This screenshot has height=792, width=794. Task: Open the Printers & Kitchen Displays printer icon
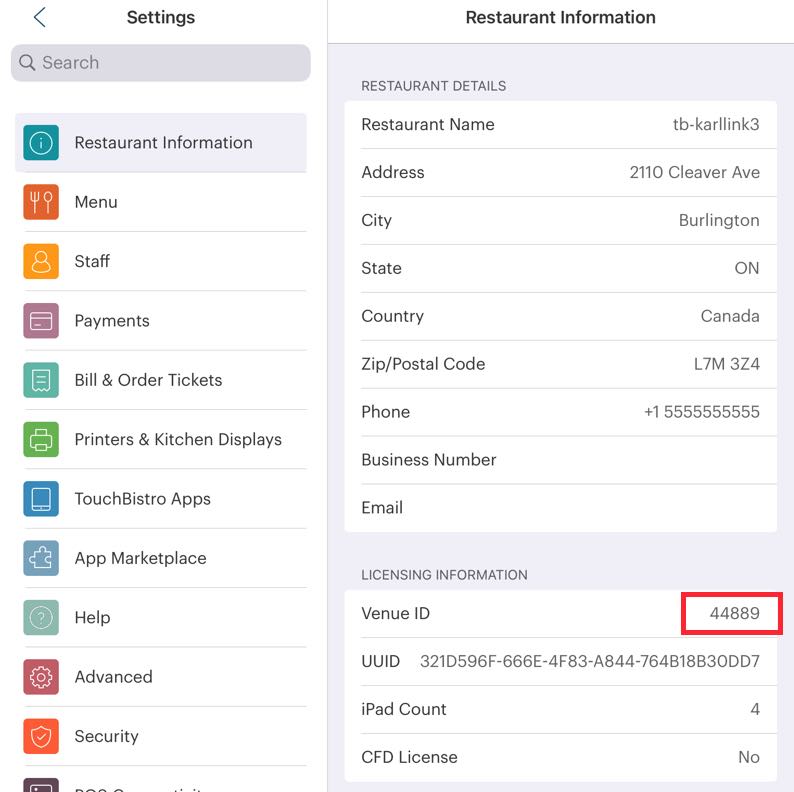tap(41, 440)
